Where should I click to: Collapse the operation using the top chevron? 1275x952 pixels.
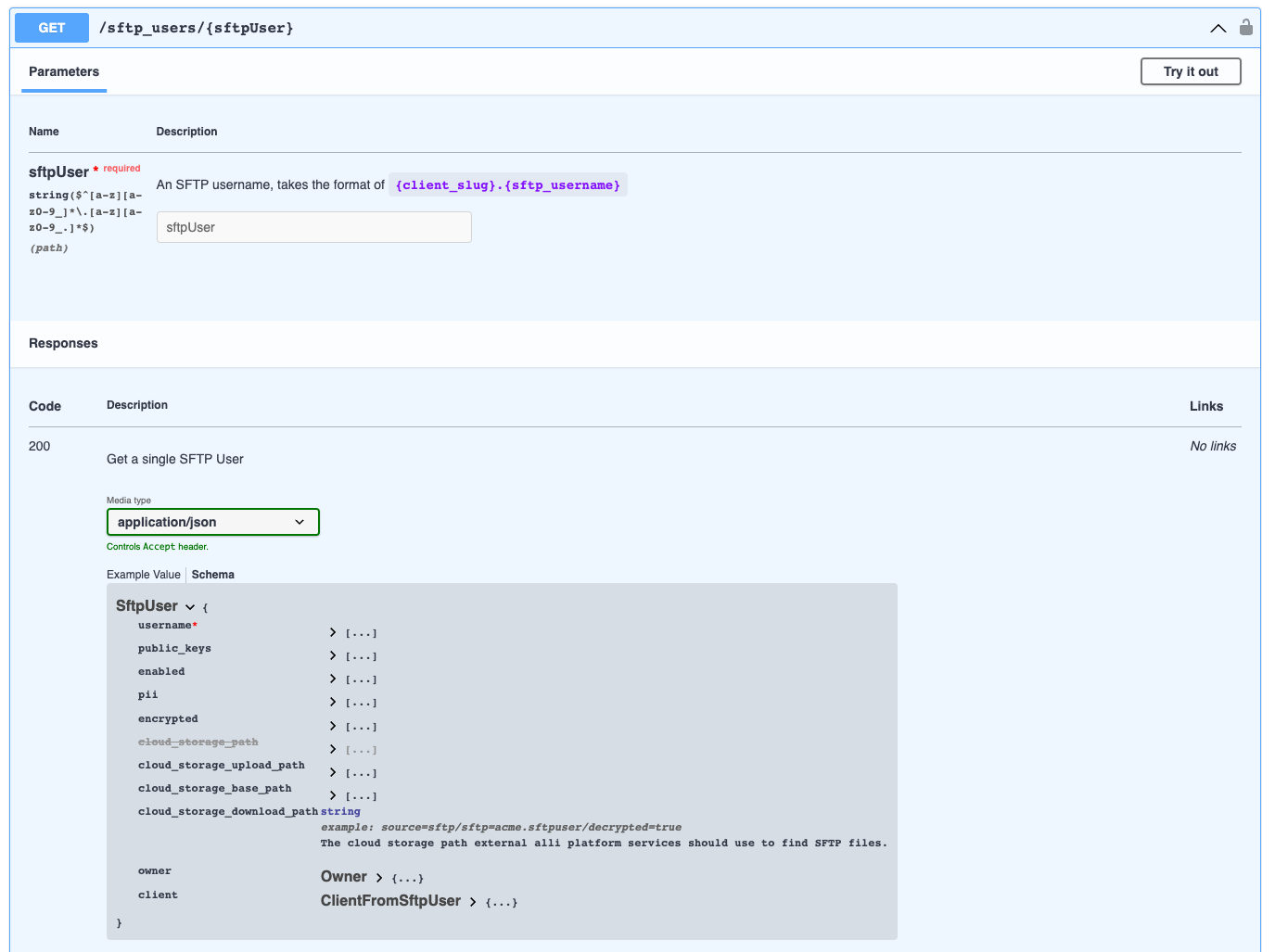[1218, 28]
